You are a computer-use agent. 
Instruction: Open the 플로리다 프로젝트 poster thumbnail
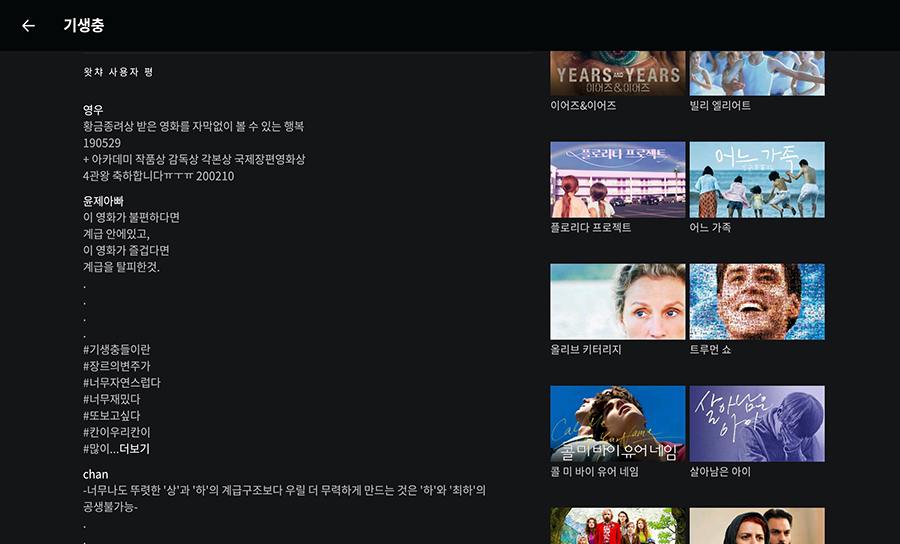point(618,180)
